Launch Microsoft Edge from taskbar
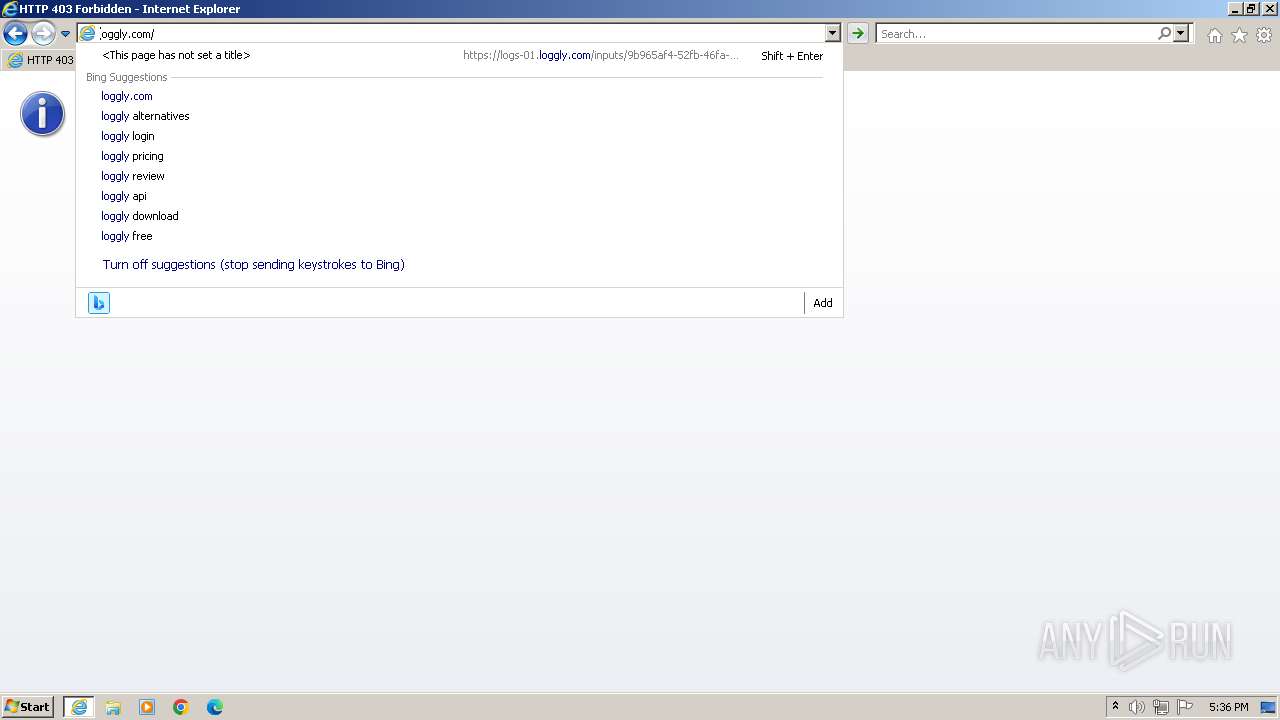Image resolution: width=1280 pixels, height=720 pixels. [x=215, y=707]
